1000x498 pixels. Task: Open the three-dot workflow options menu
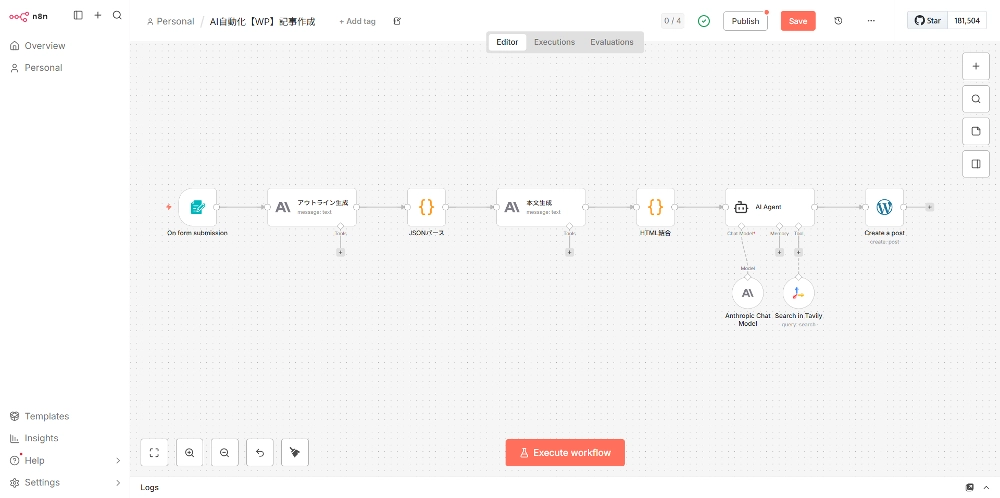coord(871,21)
